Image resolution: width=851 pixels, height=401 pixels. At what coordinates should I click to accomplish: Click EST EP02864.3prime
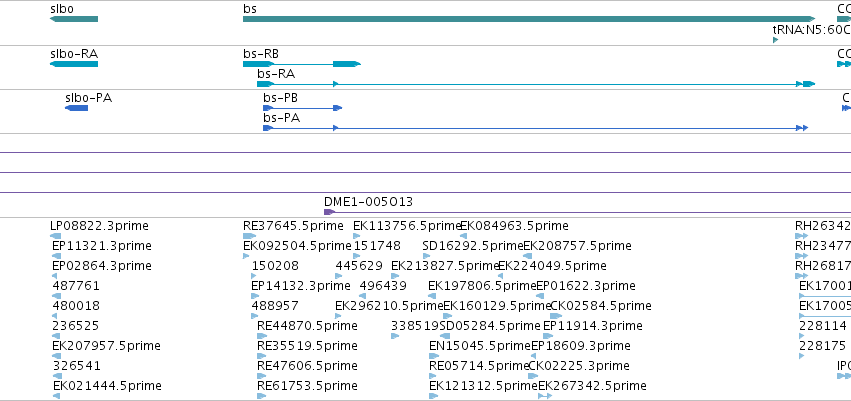(x=102, y=266)
